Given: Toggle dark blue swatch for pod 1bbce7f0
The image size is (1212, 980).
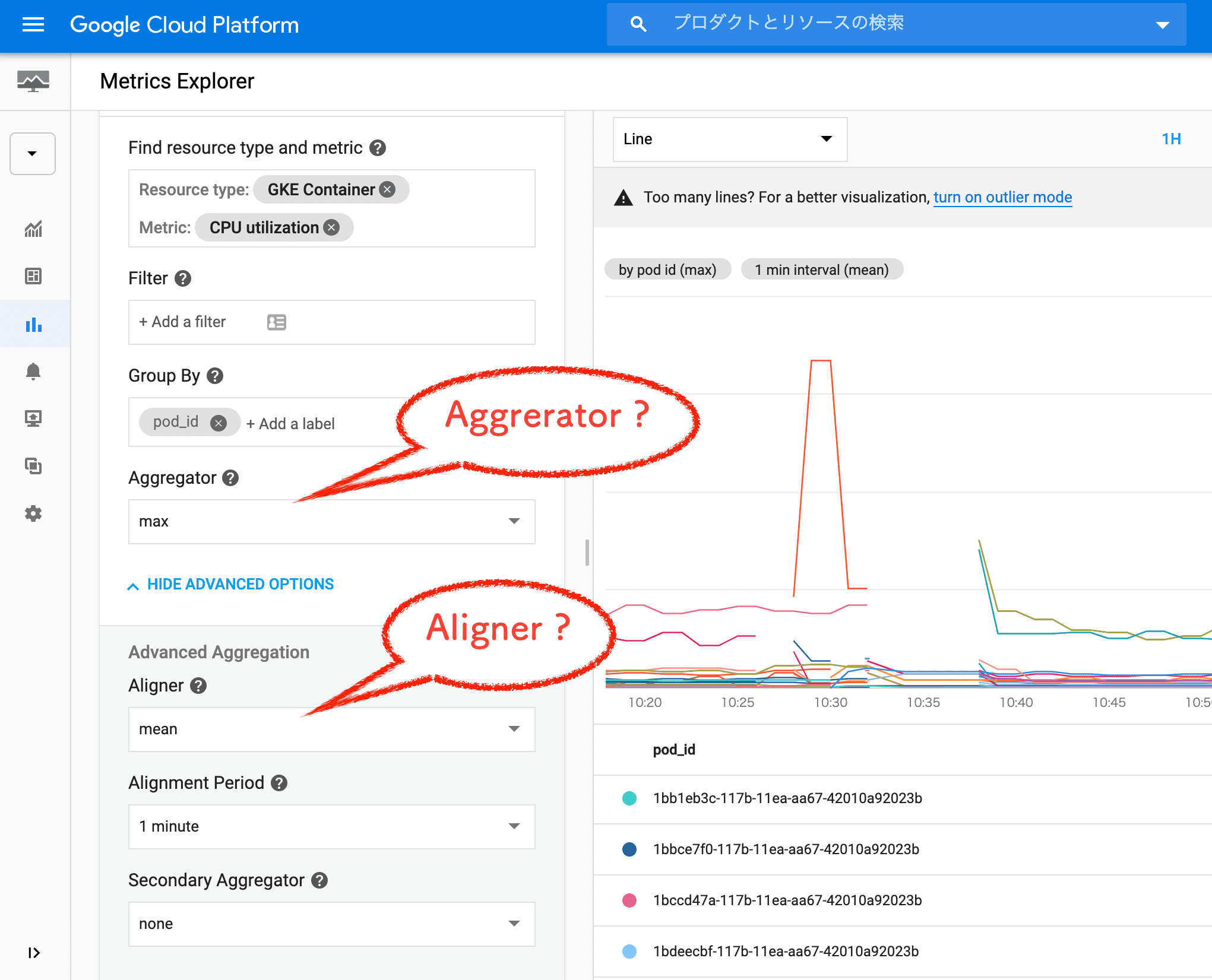Looking at the screenshot, I should [x=629, y=849].
